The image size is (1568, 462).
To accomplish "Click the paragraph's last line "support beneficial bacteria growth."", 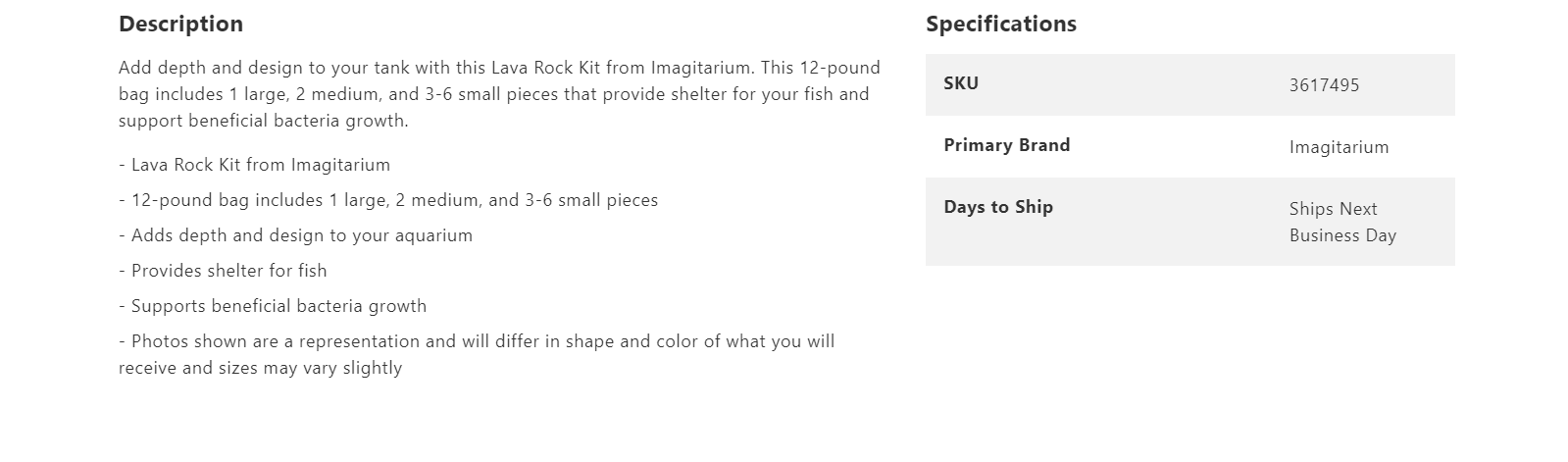I will (263, 121).
